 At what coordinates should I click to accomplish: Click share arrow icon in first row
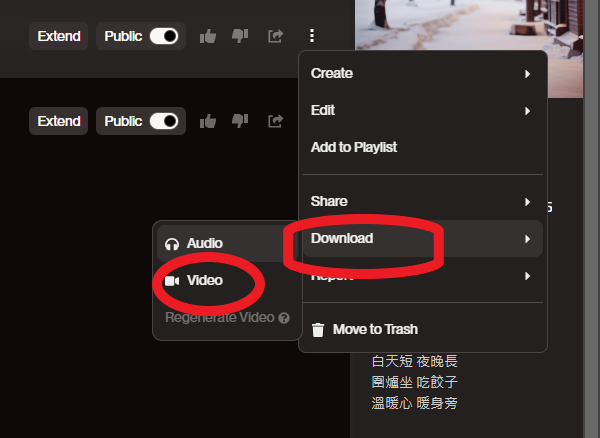click(276, 36)
